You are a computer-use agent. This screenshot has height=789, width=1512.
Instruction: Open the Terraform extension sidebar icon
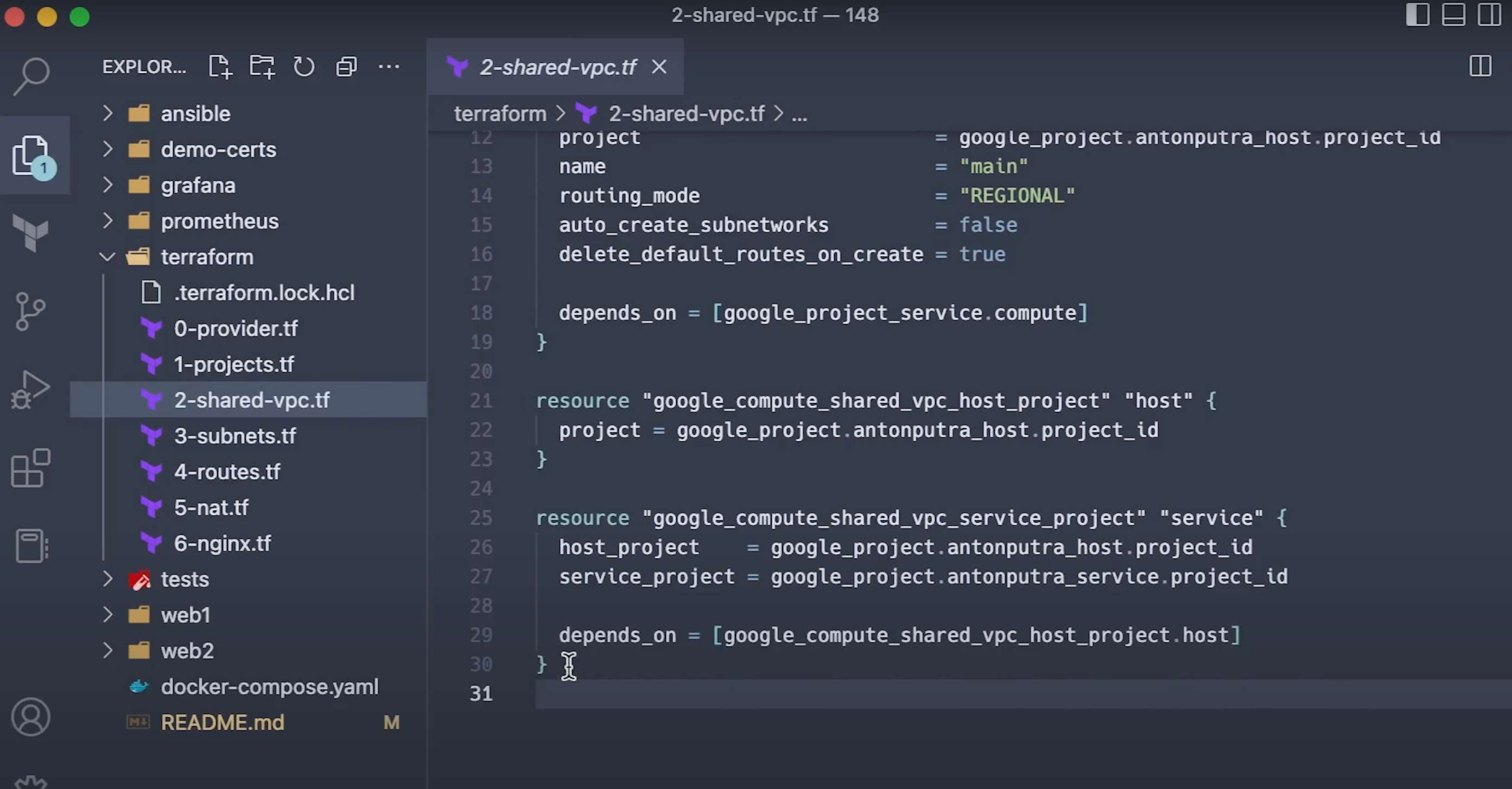[x=30, y=232]
